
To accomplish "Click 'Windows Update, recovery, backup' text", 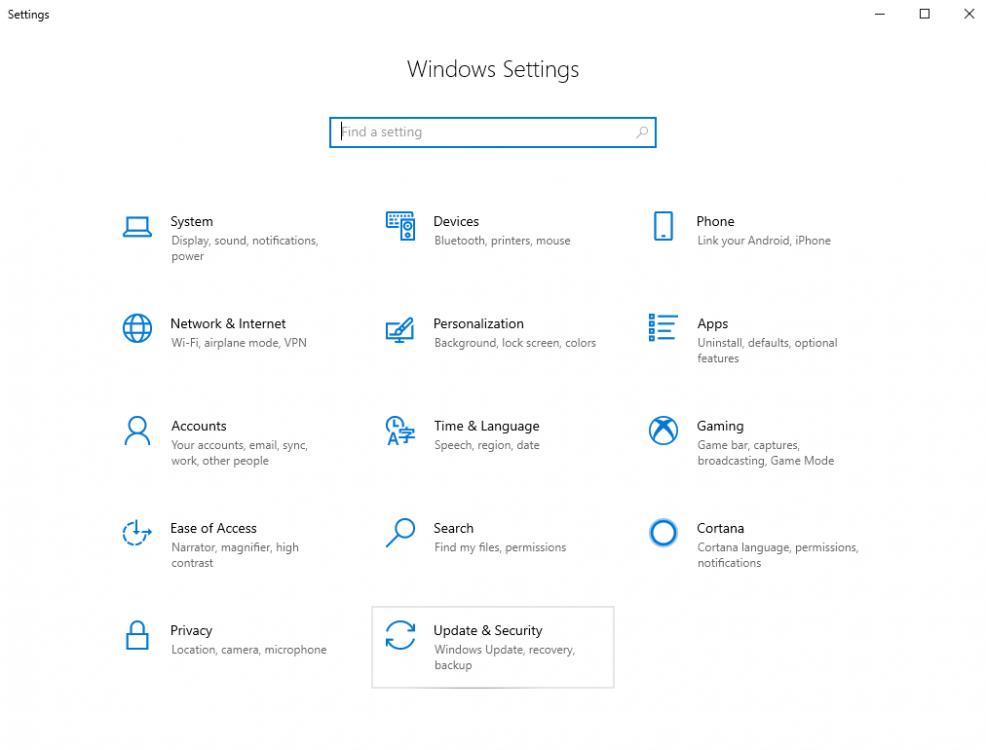I will click(x=504, y=658).
